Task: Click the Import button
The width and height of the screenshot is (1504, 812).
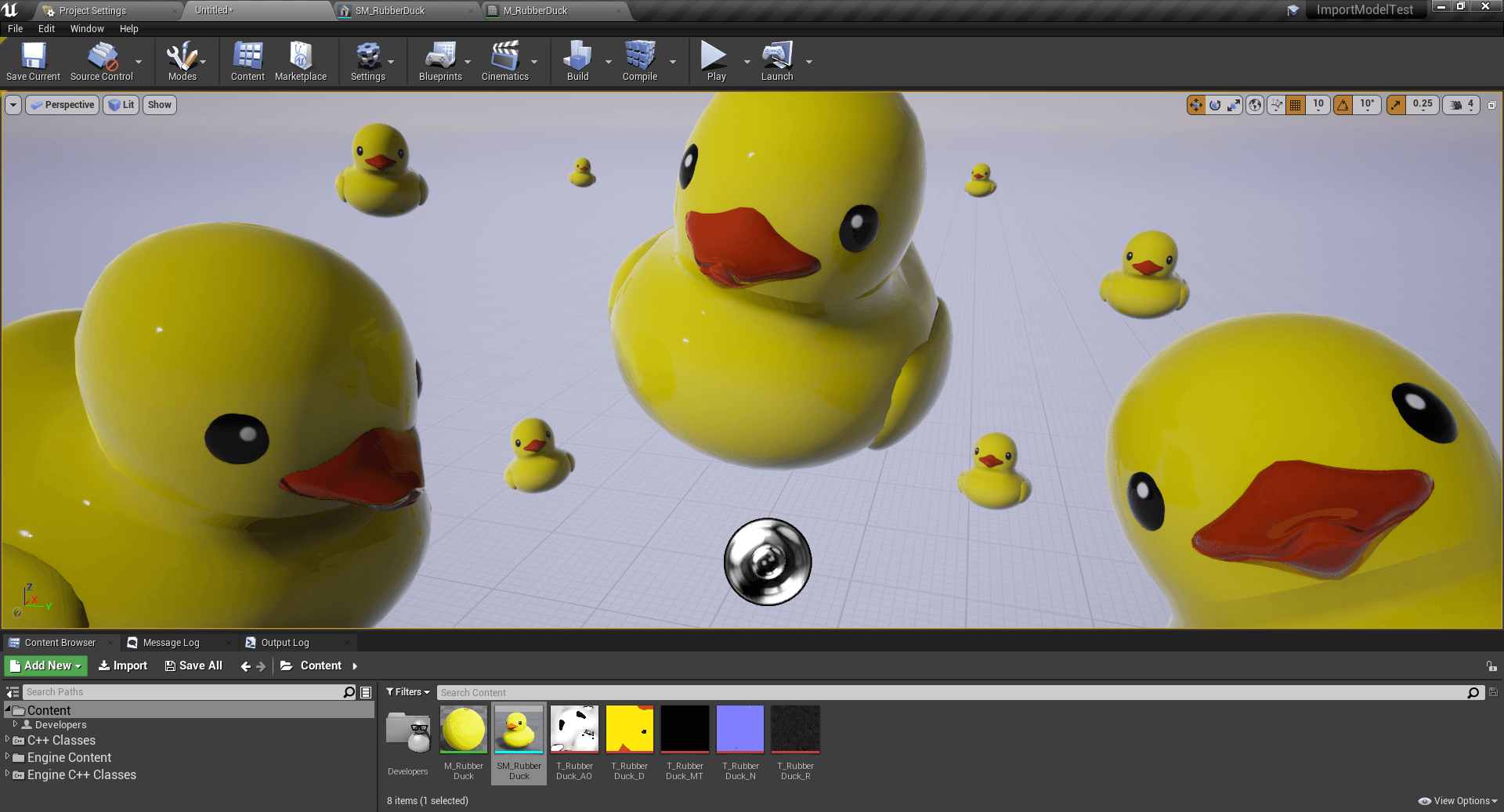Action: [x=123, y=666]
